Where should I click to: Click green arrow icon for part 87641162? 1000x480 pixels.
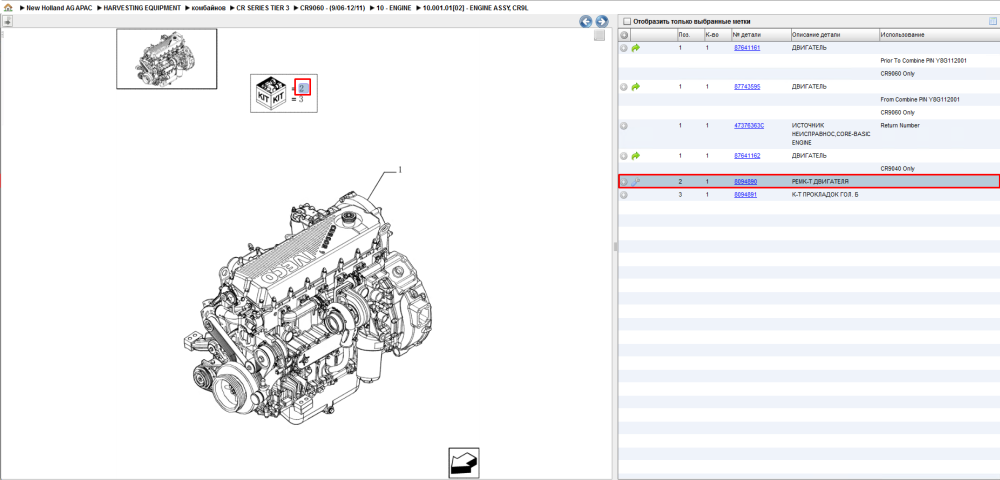tap(635, 156)
